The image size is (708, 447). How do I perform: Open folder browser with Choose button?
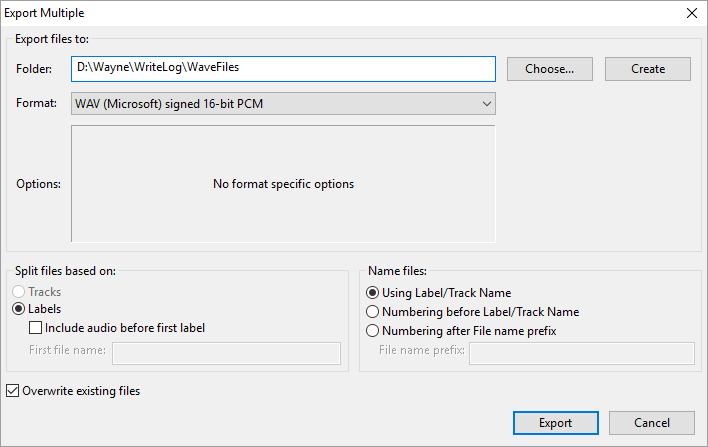point(550,69)
